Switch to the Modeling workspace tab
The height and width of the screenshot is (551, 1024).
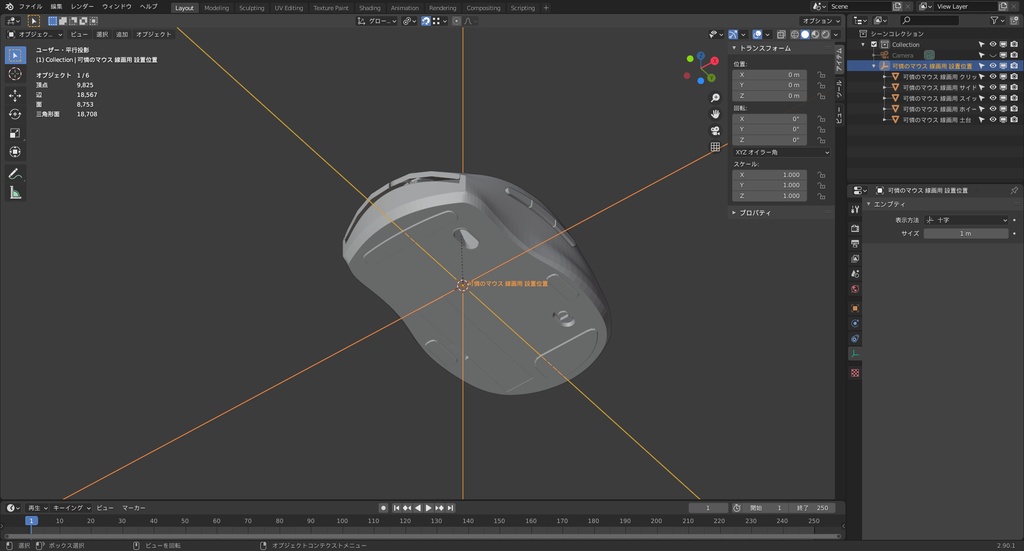coord(216,8)
